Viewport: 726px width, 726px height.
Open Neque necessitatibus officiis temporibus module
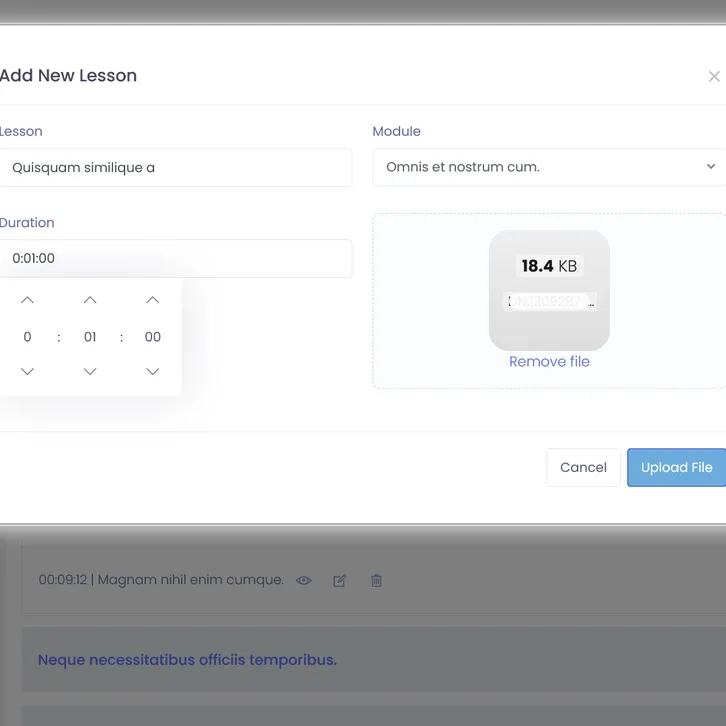[x=187, y=660]
